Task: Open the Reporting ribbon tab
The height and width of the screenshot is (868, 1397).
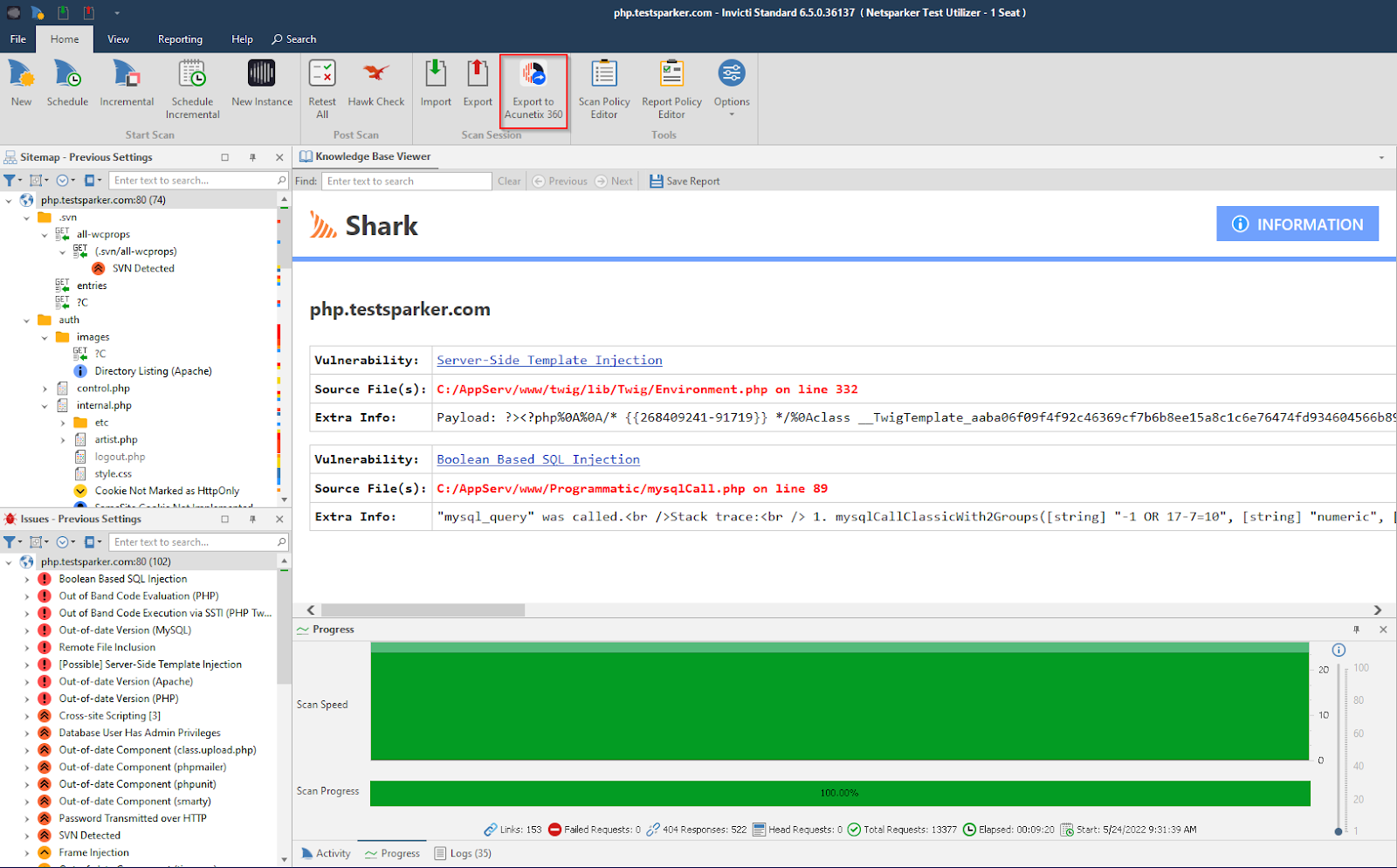Action: [x=180, y=39]
